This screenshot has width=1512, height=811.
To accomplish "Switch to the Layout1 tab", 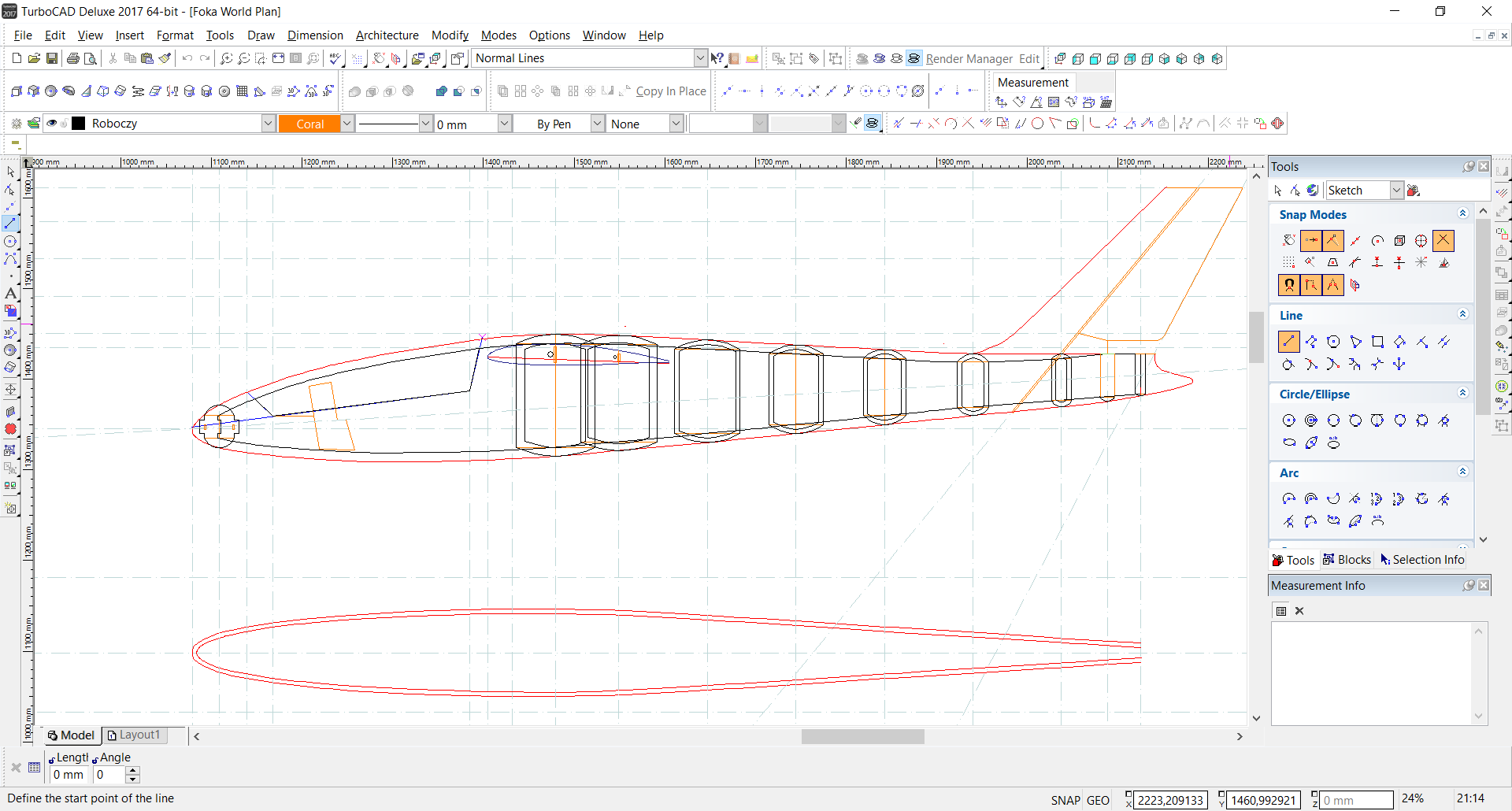I will 134,735.
